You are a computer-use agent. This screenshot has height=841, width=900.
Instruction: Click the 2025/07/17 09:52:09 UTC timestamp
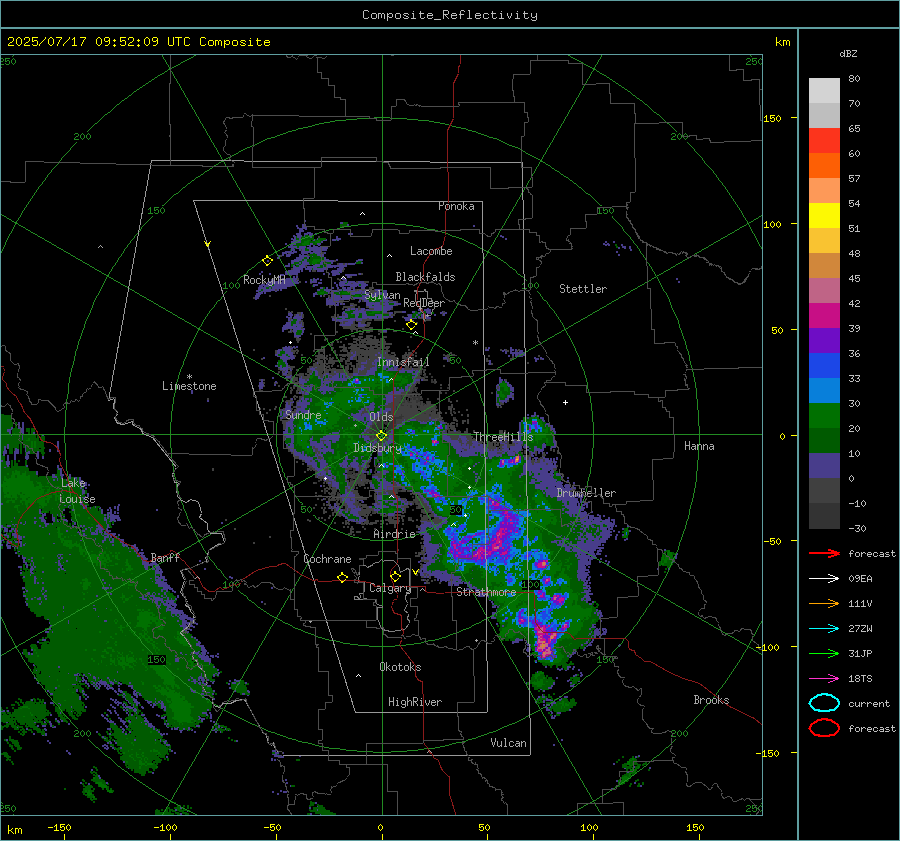139,42
